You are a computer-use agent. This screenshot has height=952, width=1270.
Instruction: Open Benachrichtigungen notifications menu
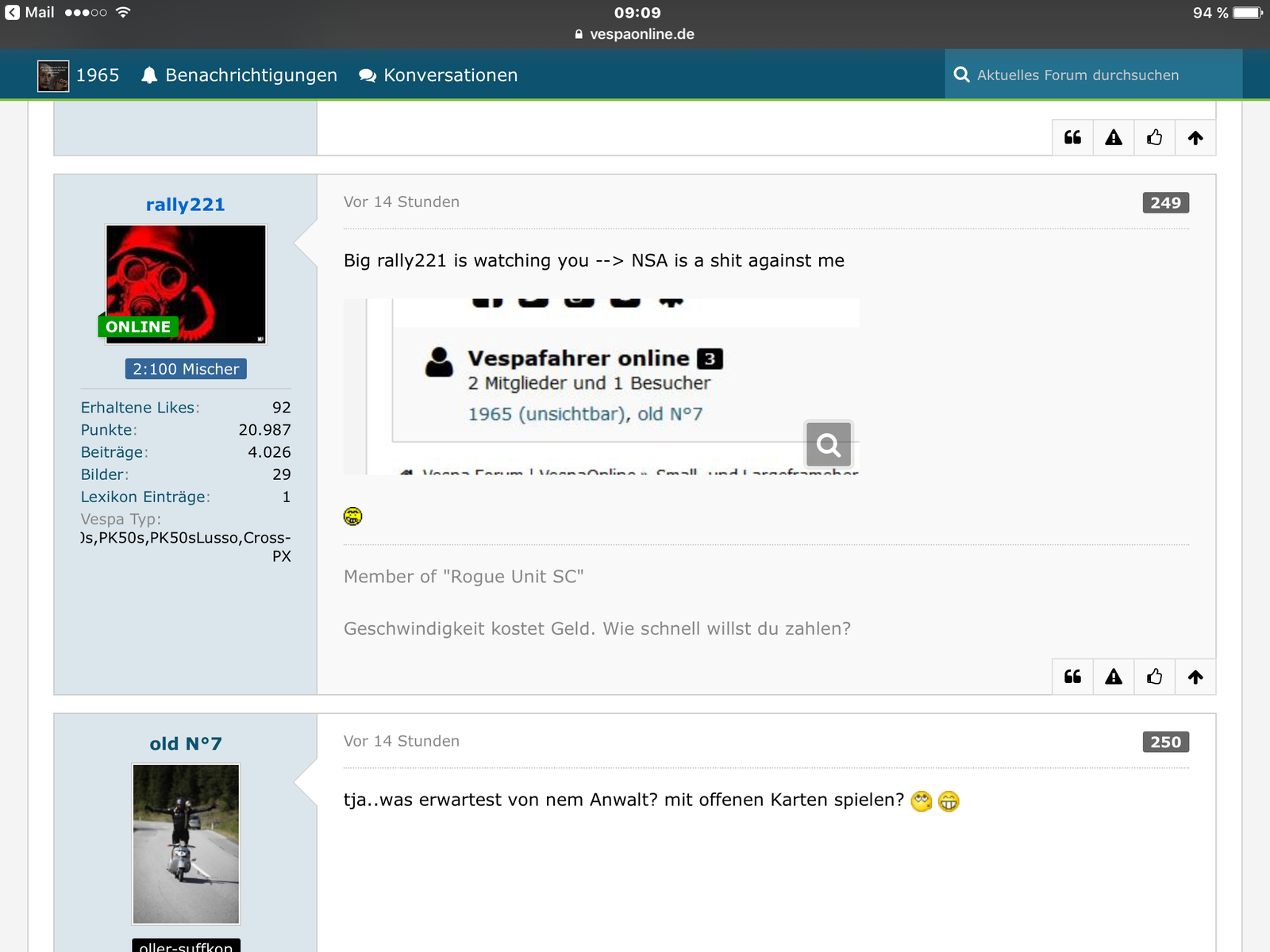[x=239, y=75]
